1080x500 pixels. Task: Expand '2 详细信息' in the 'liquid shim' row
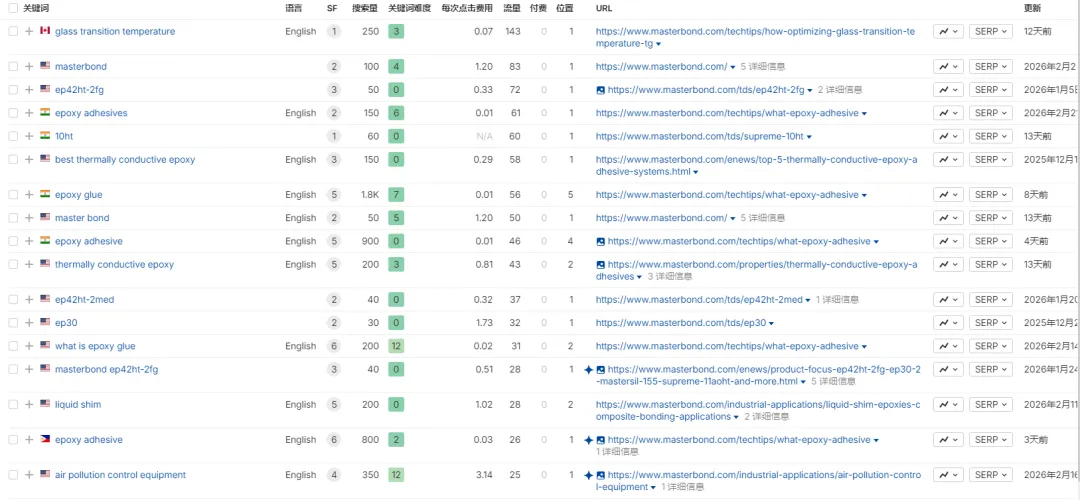766,417
